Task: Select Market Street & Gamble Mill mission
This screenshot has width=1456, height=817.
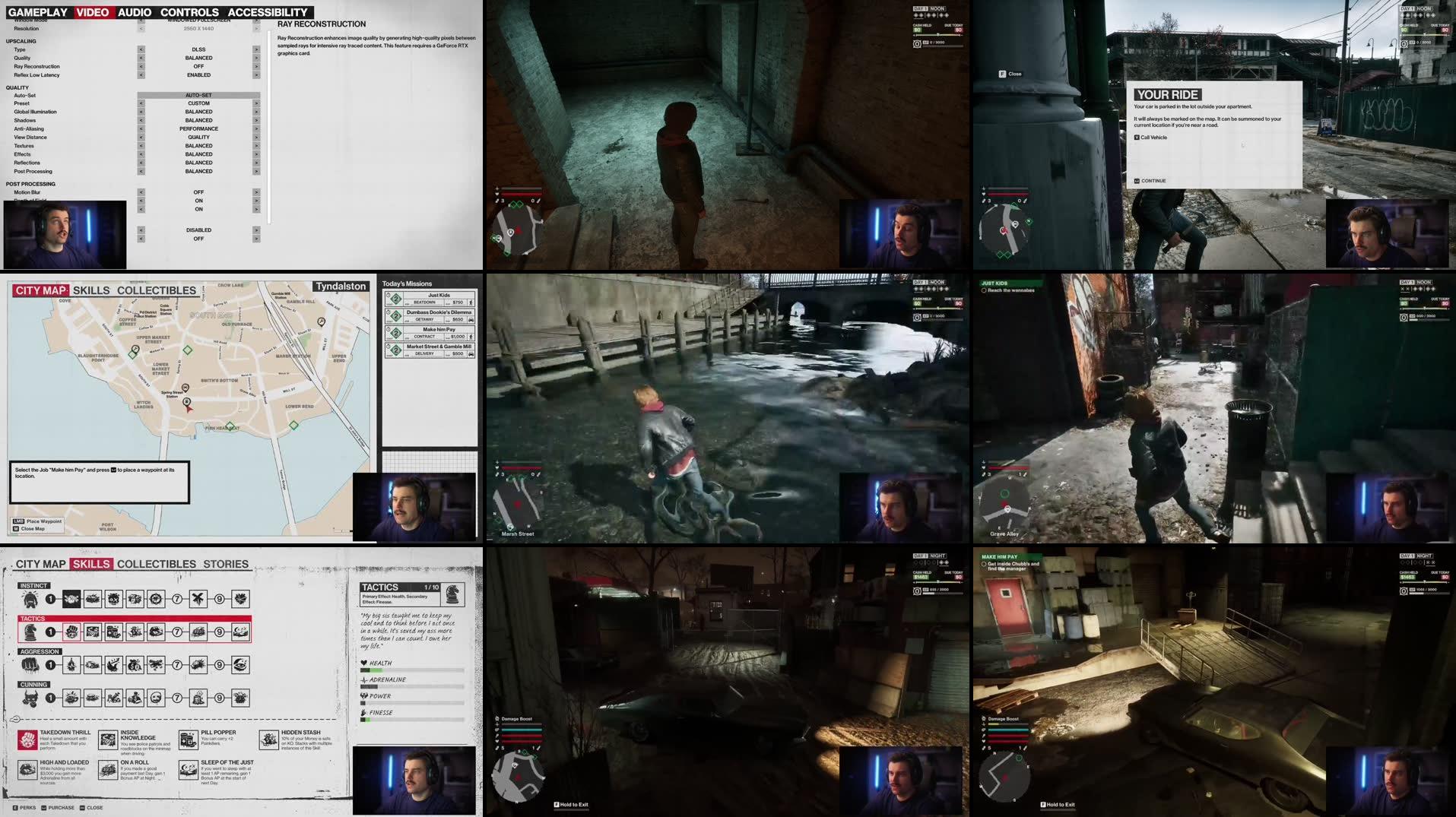Action: (430, 350)
